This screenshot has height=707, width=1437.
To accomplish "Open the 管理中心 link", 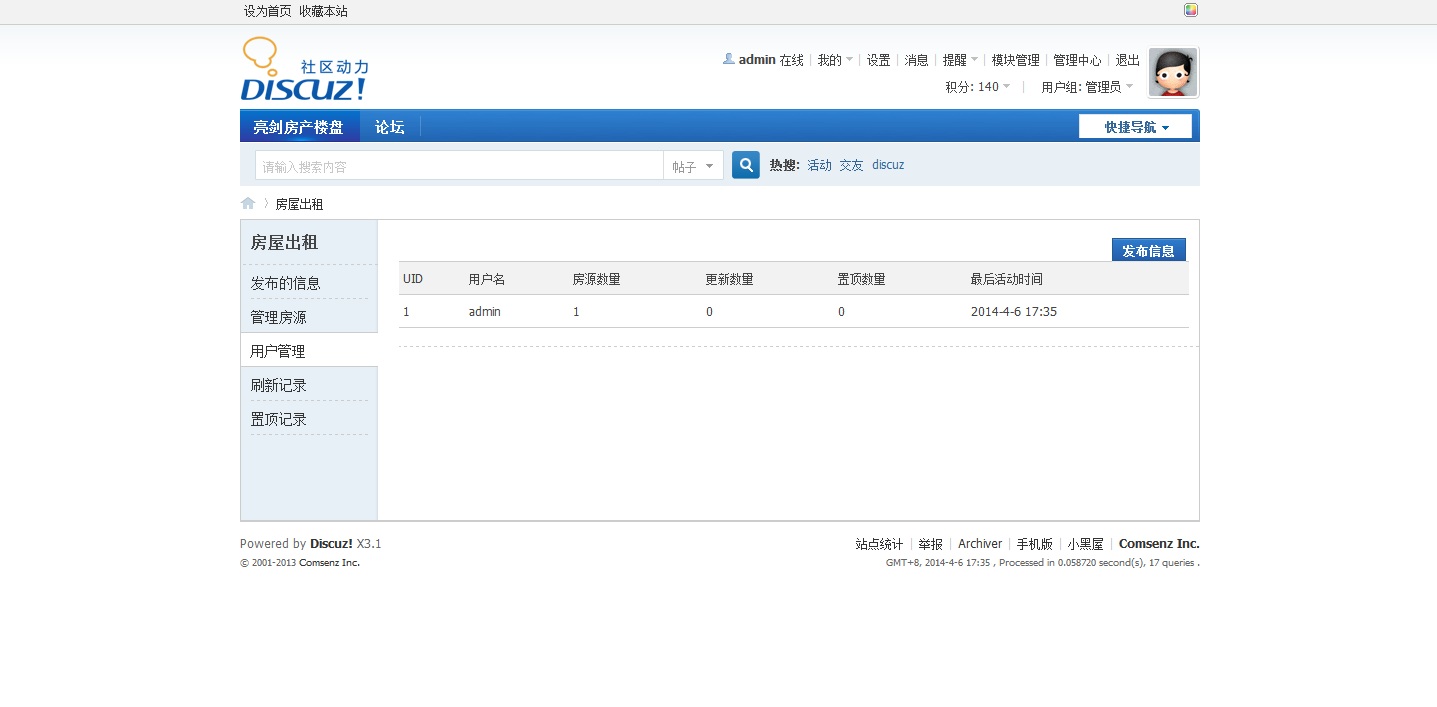I will (x=1077, y=60).
